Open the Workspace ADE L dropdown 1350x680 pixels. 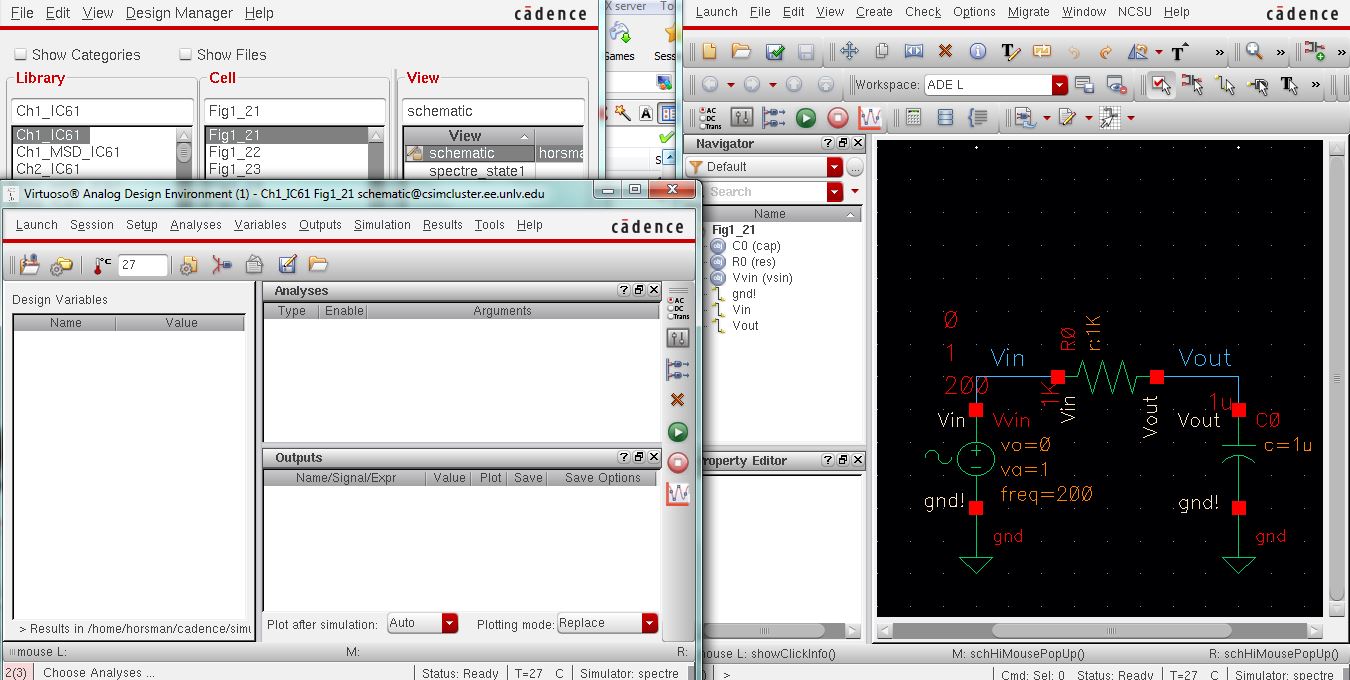pyautogui.click(x=1060, y=85)
